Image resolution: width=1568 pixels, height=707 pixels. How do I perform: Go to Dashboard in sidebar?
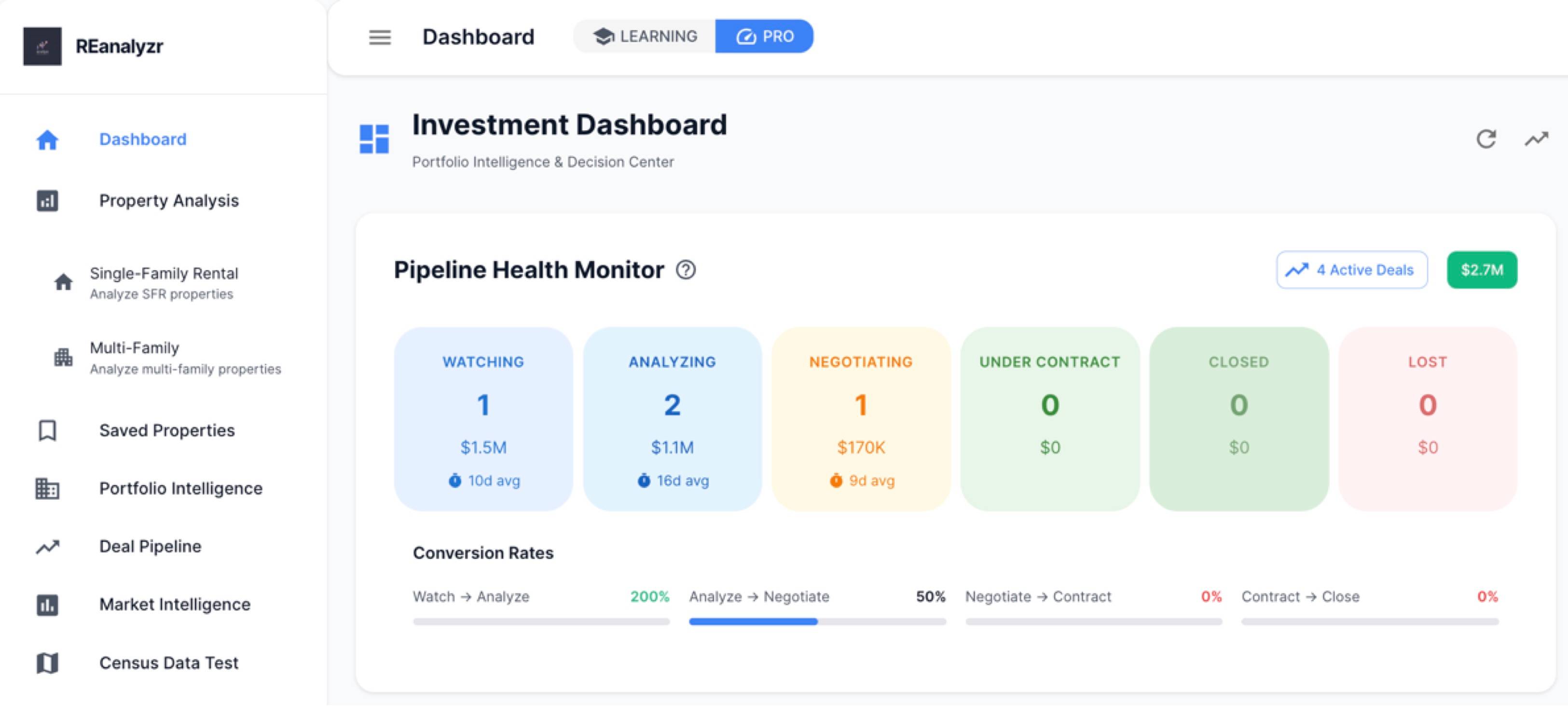142,139
